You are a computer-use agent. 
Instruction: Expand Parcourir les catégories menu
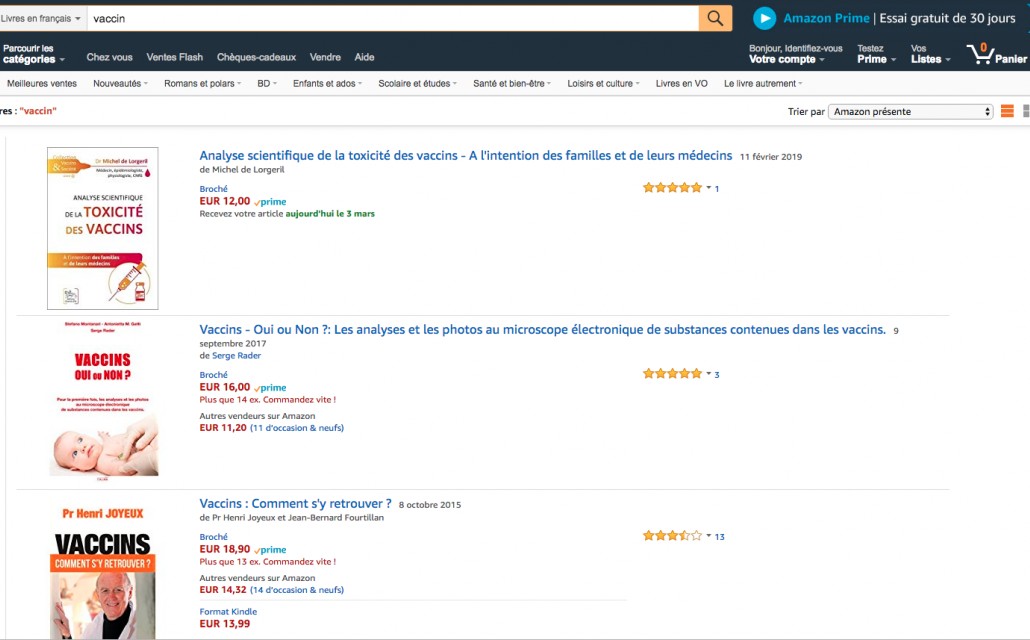click(x=34, y=54)
